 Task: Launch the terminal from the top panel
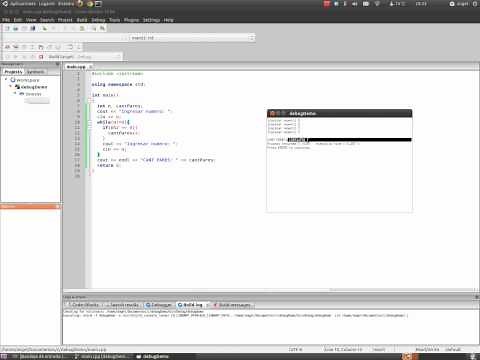point(99,4)
